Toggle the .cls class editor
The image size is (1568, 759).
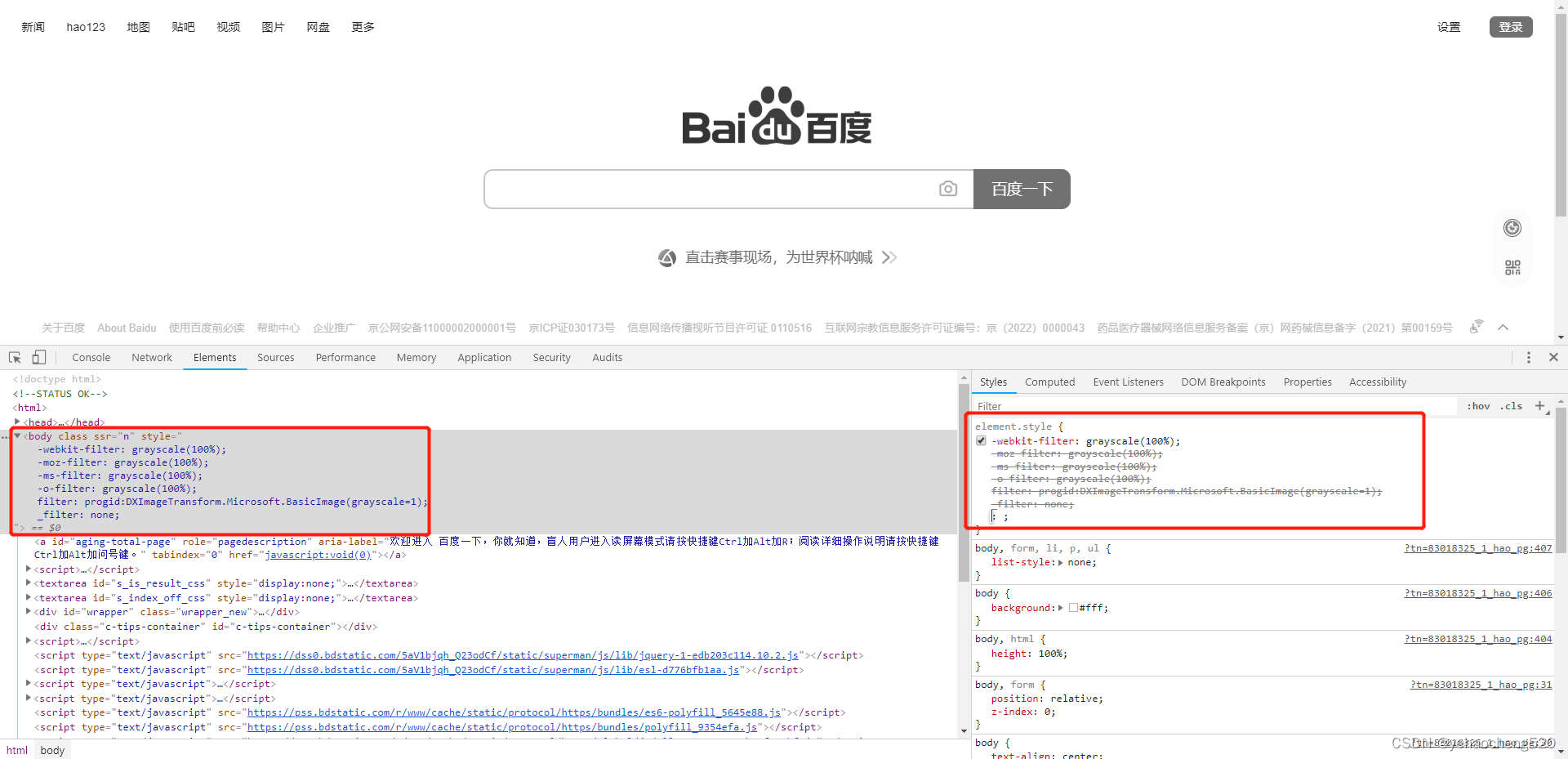[x=1512, y=406]
